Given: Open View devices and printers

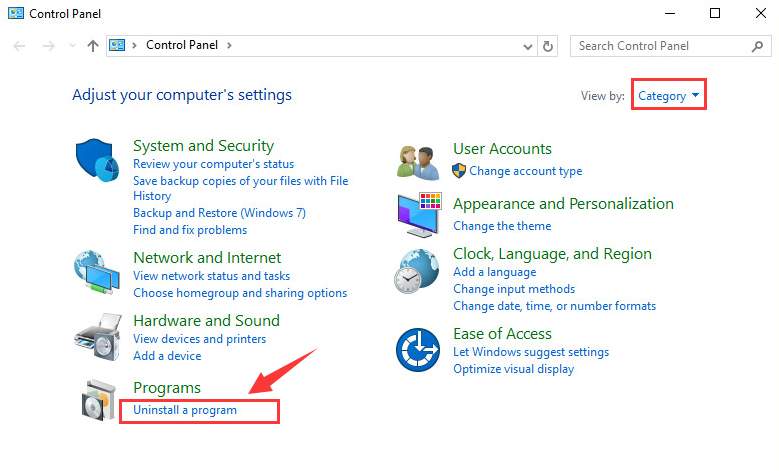Looking at the screenshot, I should pos(199,339).
